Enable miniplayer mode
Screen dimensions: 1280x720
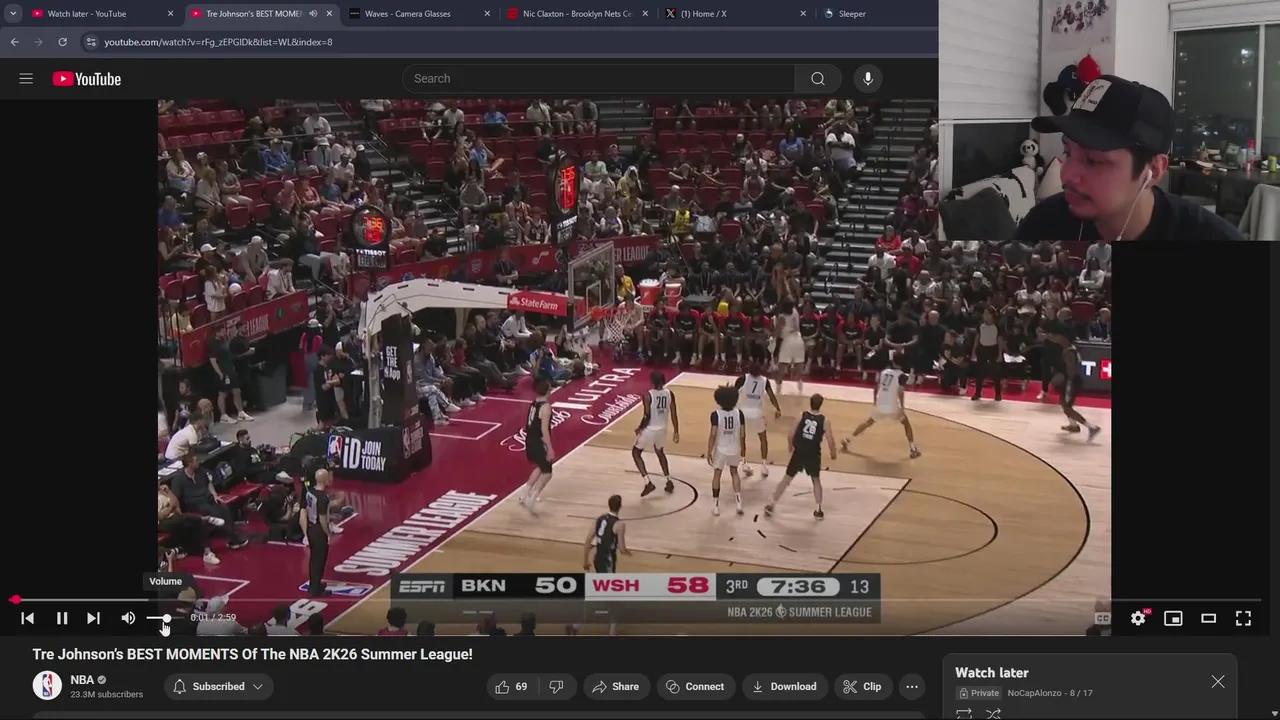click(1173, 618)
